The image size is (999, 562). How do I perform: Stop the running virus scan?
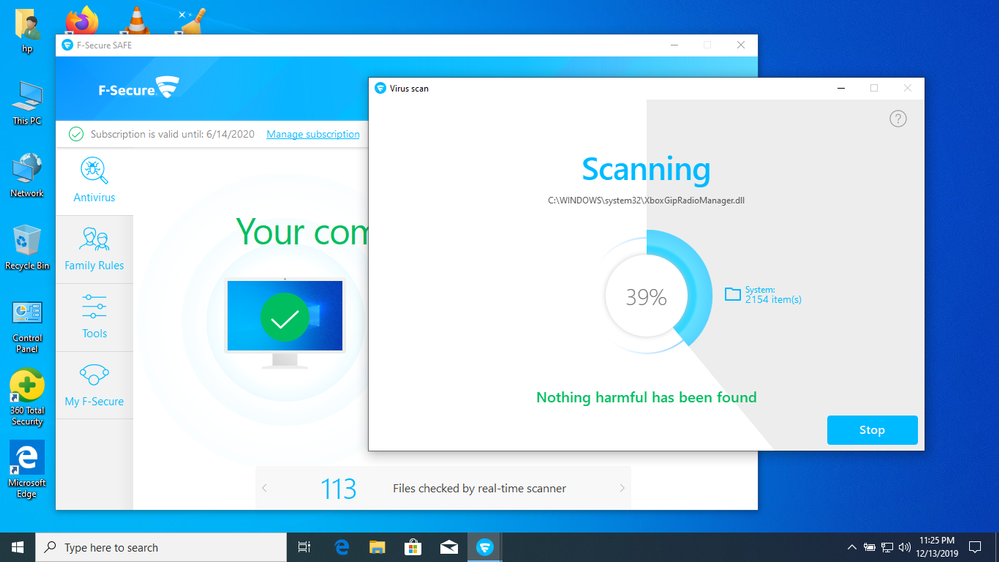coord(872,430)
